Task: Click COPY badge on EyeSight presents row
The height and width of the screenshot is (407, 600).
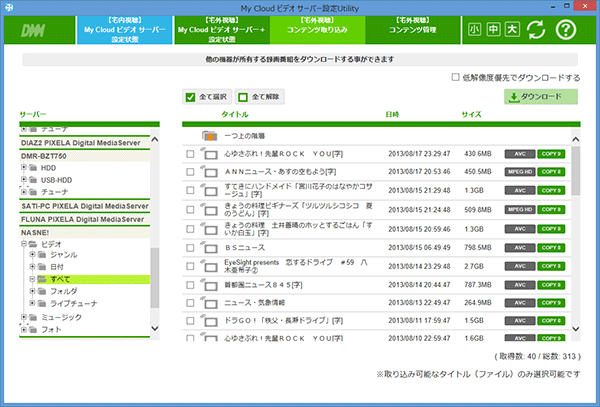Action: click(551, 266)
